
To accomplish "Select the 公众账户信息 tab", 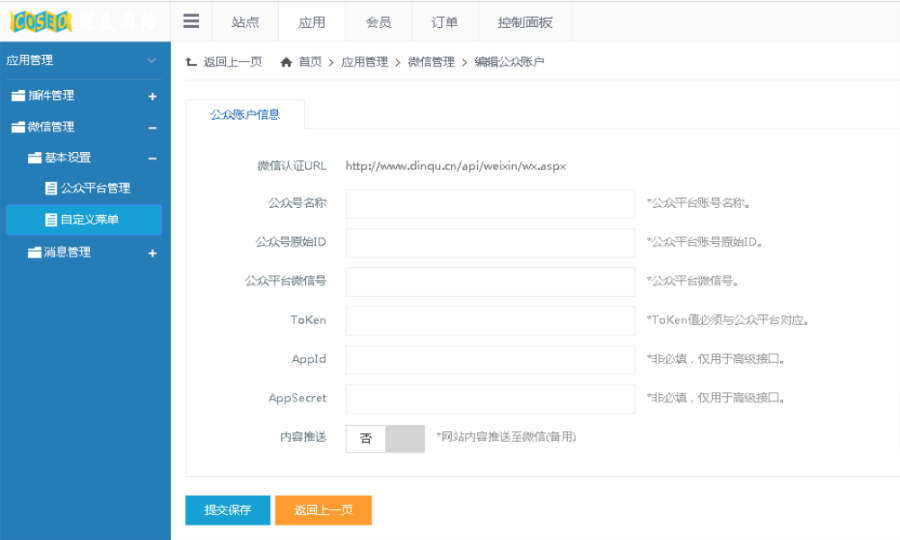I will click(245, 114).
